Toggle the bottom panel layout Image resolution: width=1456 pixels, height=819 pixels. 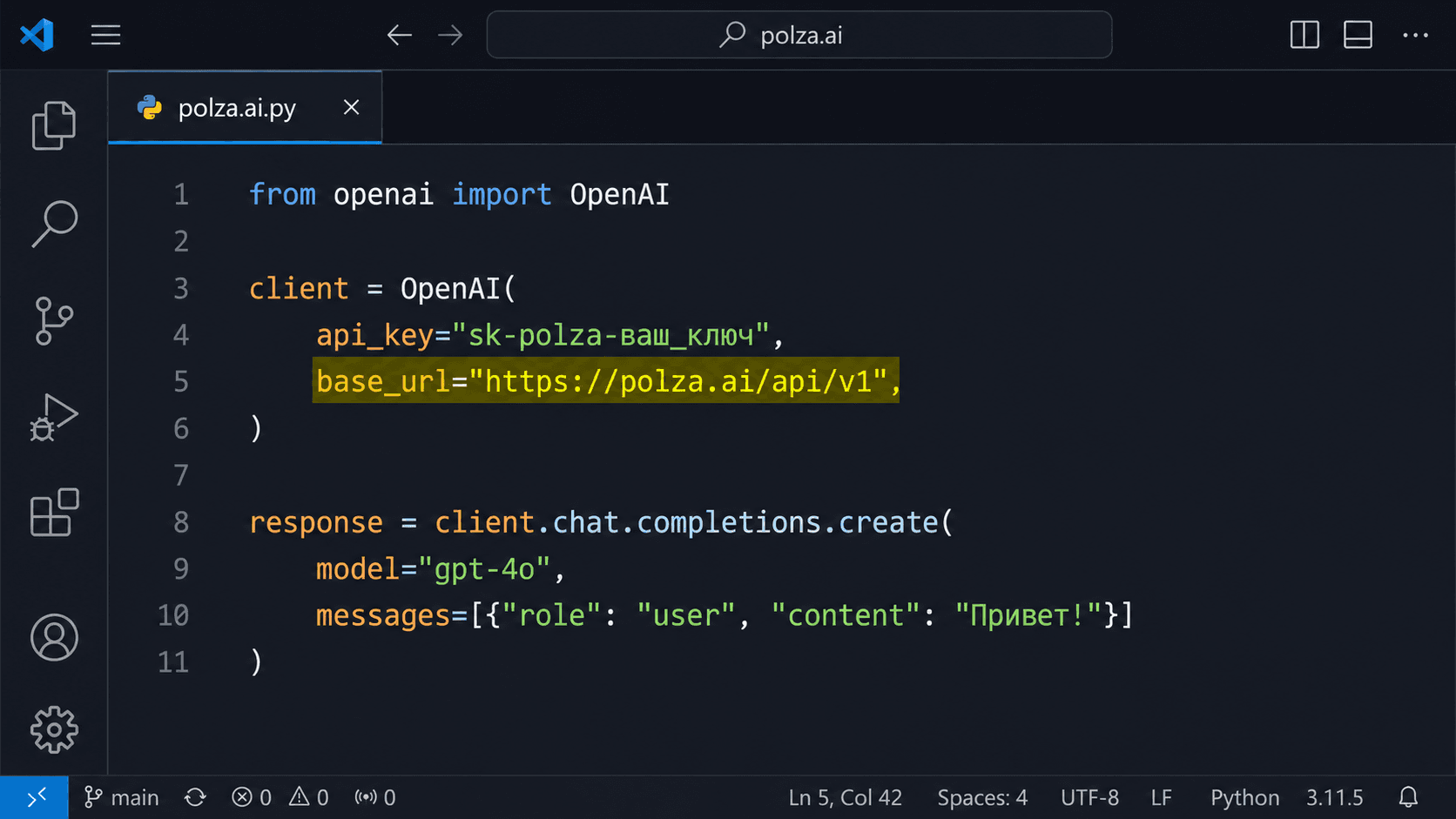point(1358,35)
